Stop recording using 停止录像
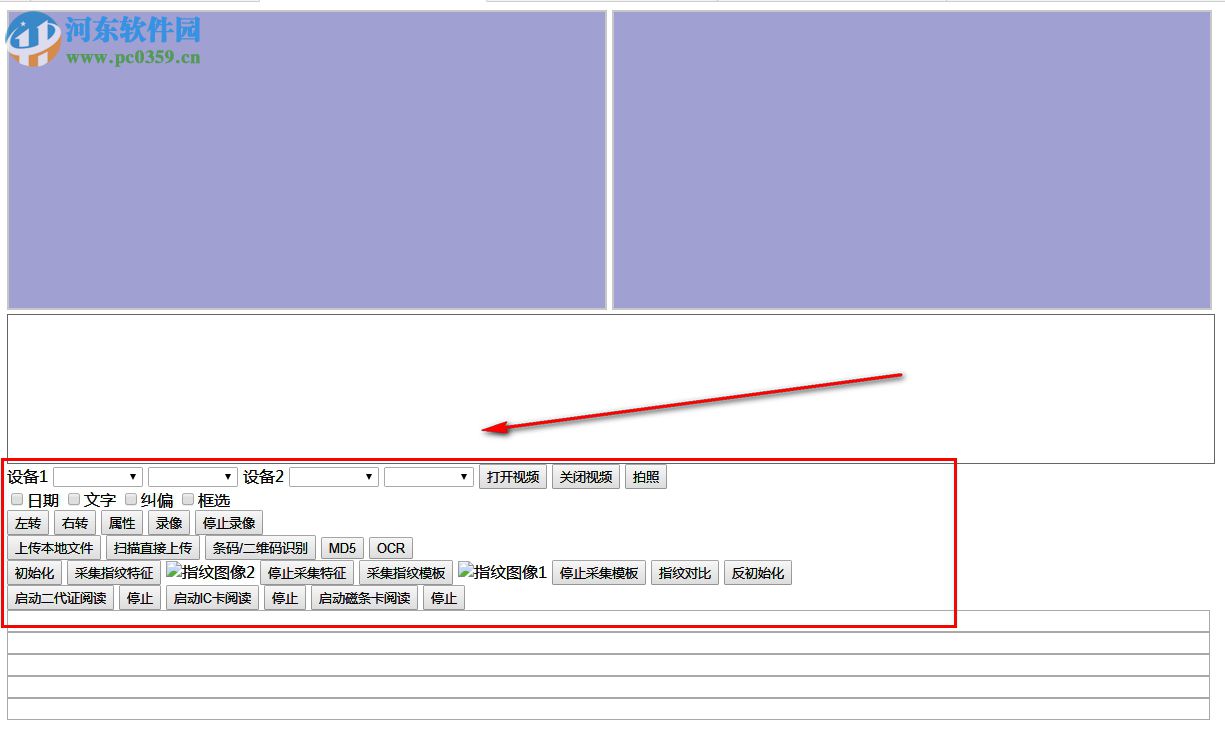Screen dimensions: 1225x753 pyautogui.click(x=228, y=522)
